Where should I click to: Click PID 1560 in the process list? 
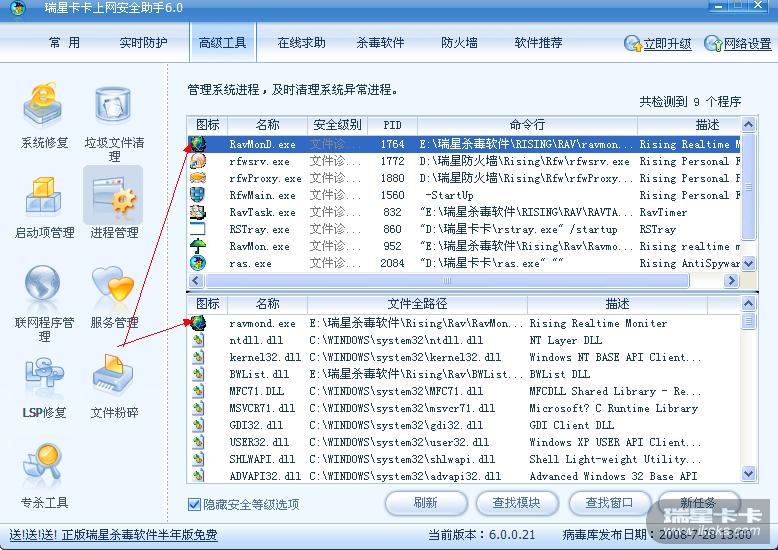click(x=392, y=195)
